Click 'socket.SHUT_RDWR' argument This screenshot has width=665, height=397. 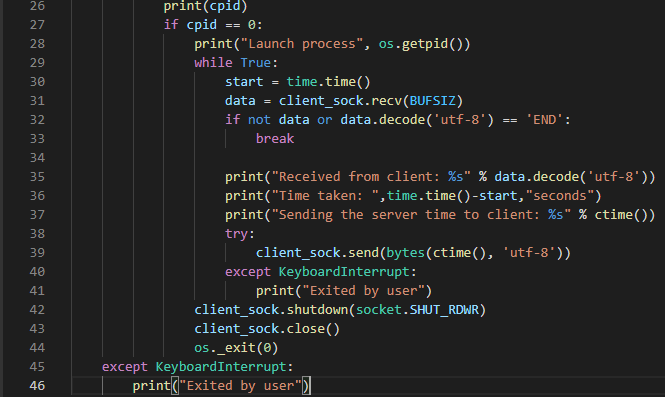click(x=417, y=310)
